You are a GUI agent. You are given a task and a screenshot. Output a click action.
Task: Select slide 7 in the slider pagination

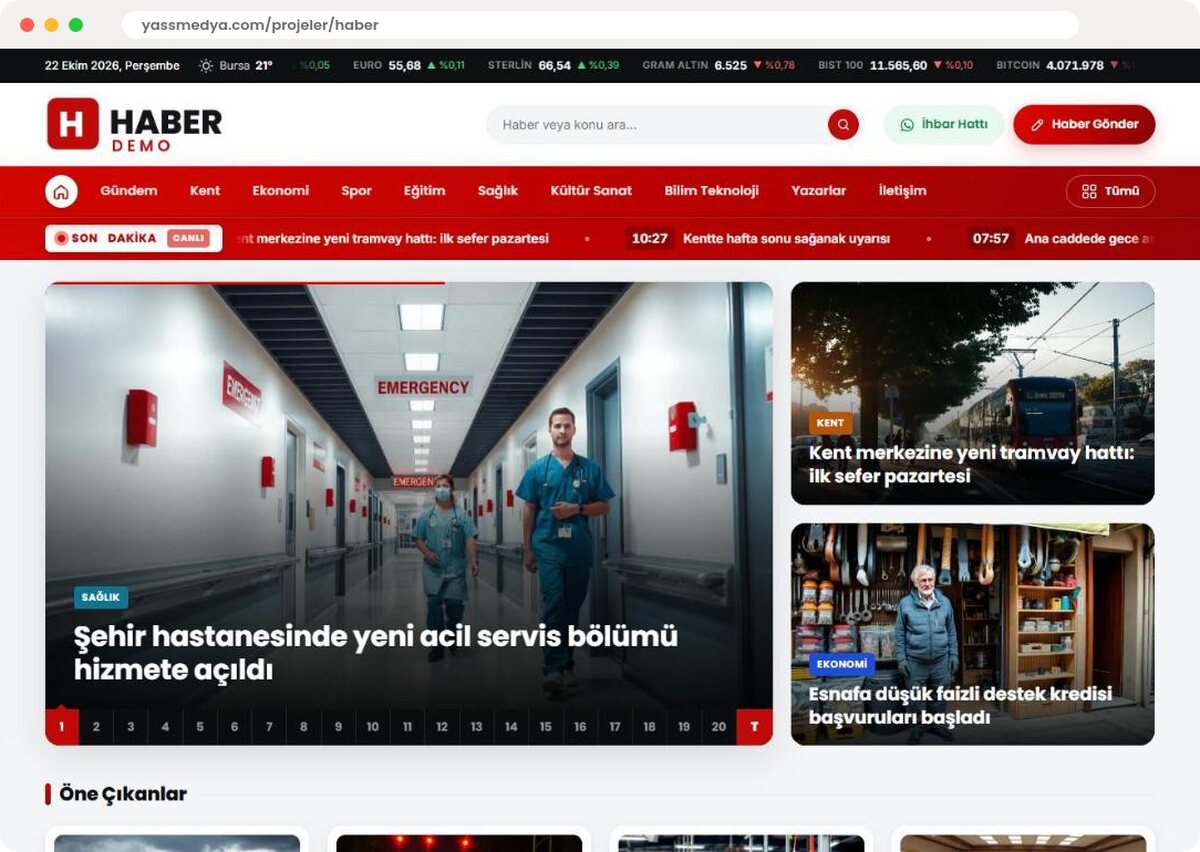pyautogui.click(x=269, y=727)
